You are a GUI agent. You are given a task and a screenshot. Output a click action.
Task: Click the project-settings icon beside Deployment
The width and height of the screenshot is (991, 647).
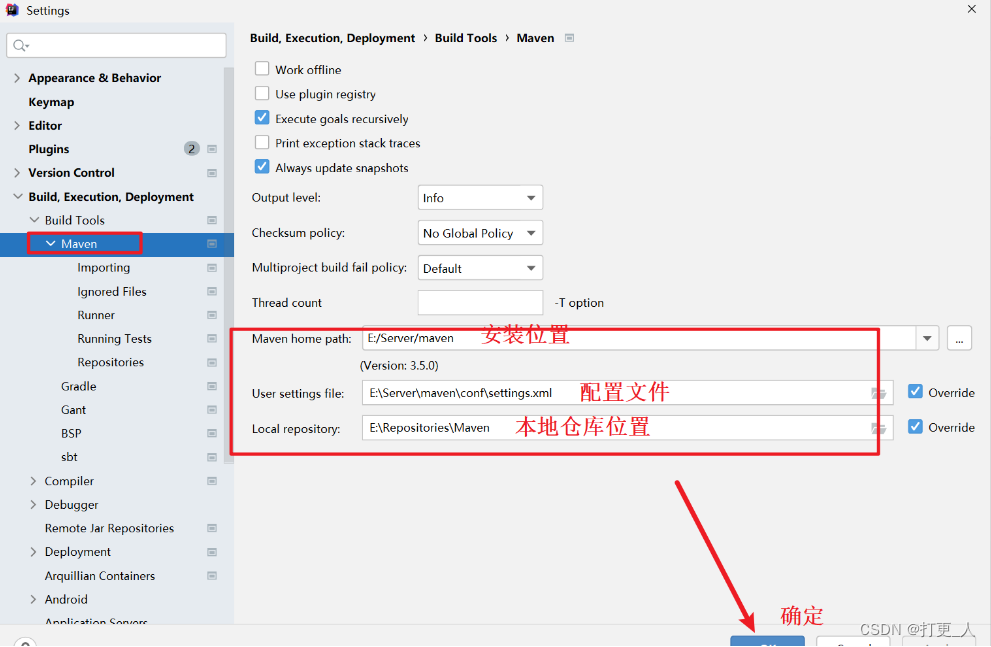coord(212,552)
